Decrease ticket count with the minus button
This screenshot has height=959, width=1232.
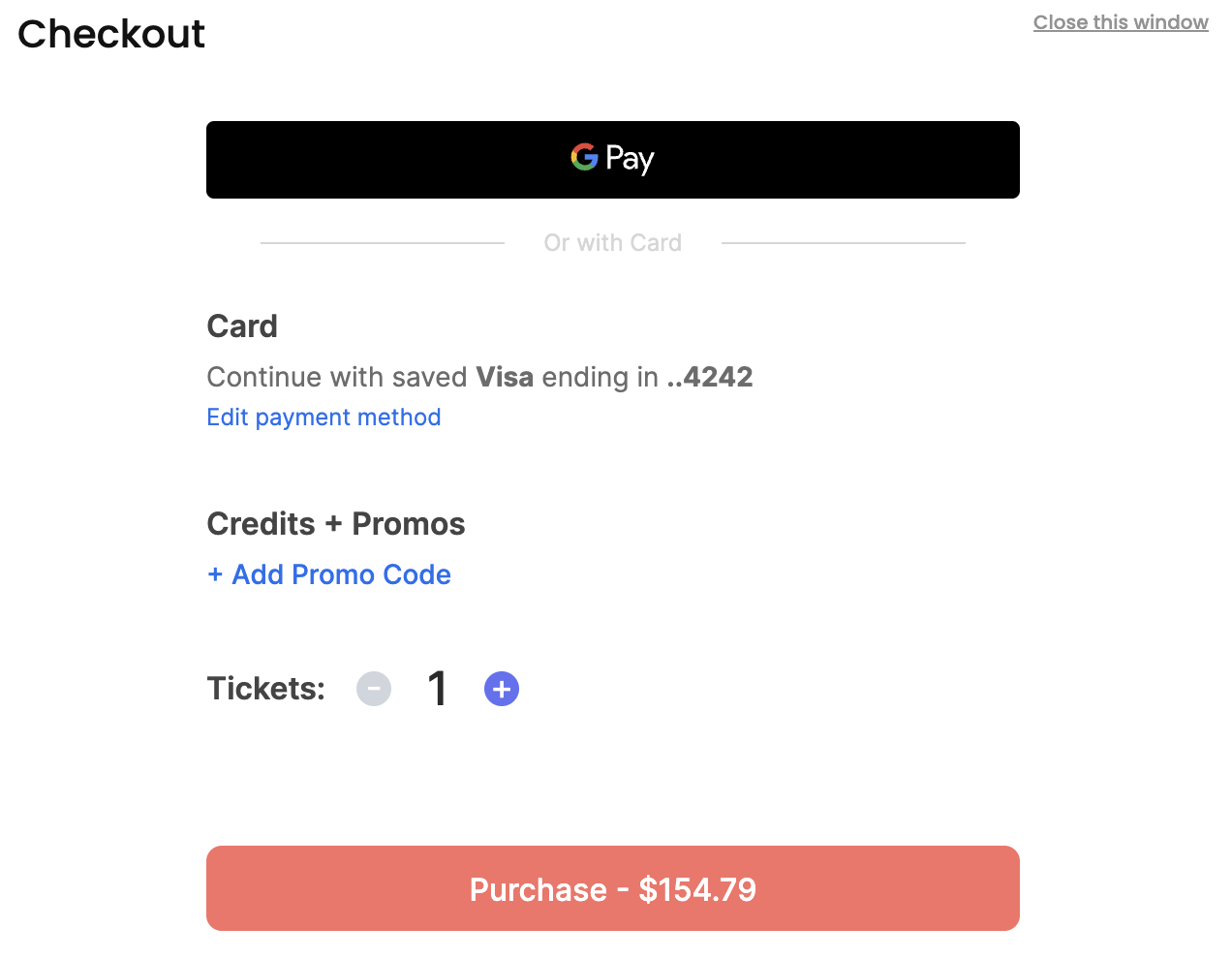[x=374, y=689]
